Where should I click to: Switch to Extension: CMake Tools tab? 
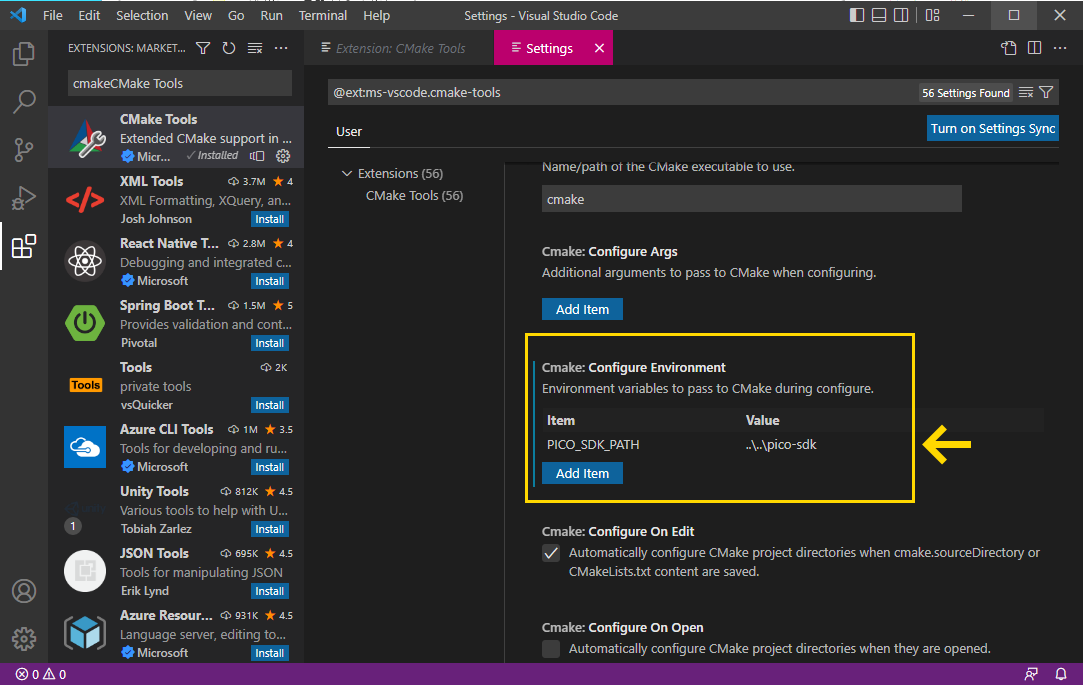click(x=399, y=48)
